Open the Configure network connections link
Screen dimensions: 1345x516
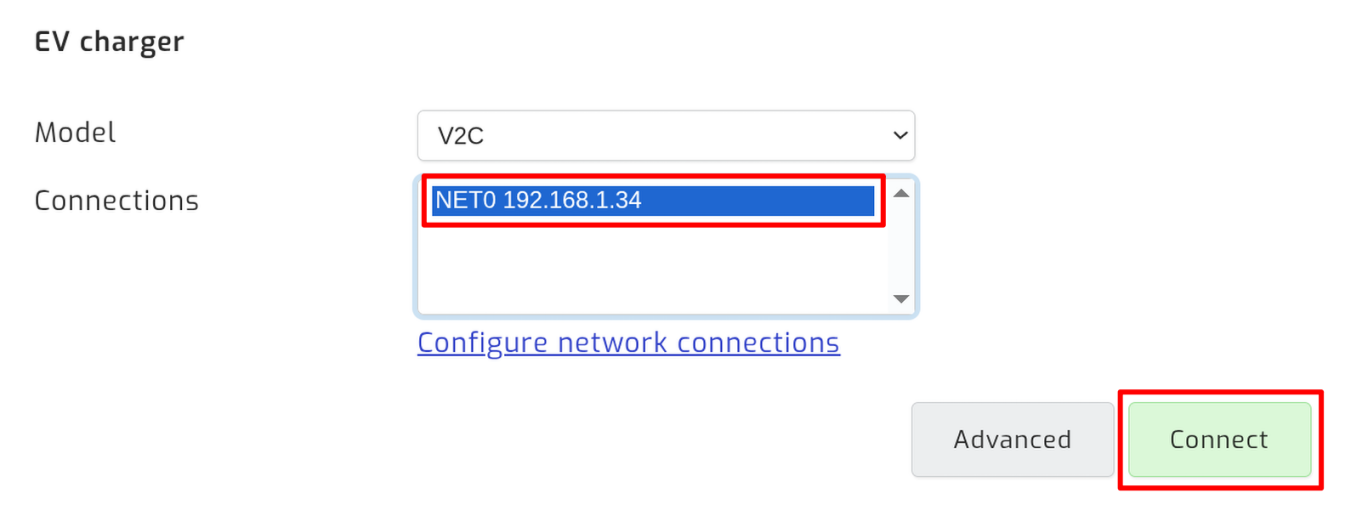(628, 343)
